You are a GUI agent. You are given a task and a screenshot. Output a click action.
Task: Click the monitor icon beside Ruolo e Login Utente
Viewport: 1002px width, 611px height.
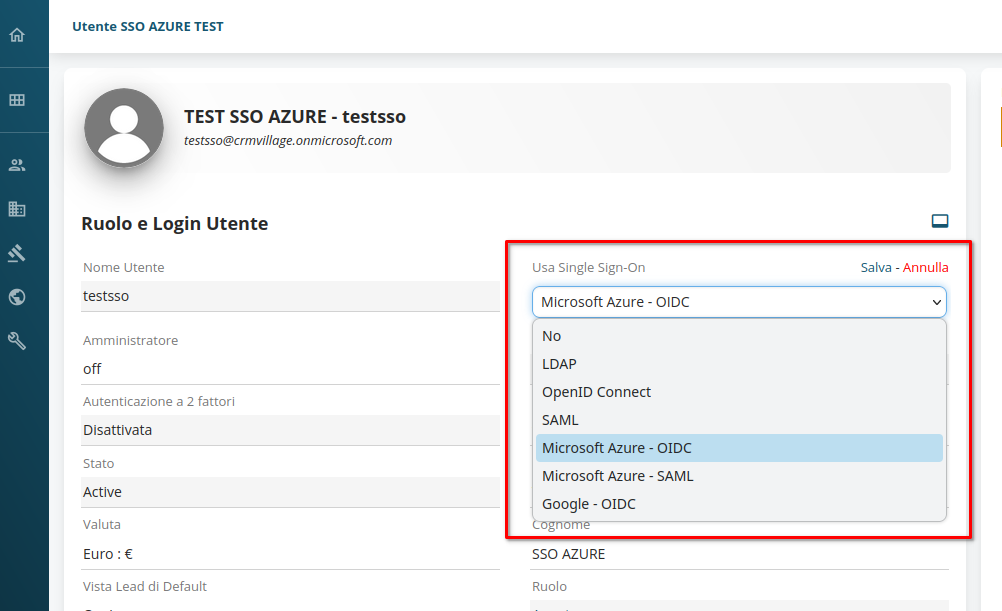[x=940, y=221]
